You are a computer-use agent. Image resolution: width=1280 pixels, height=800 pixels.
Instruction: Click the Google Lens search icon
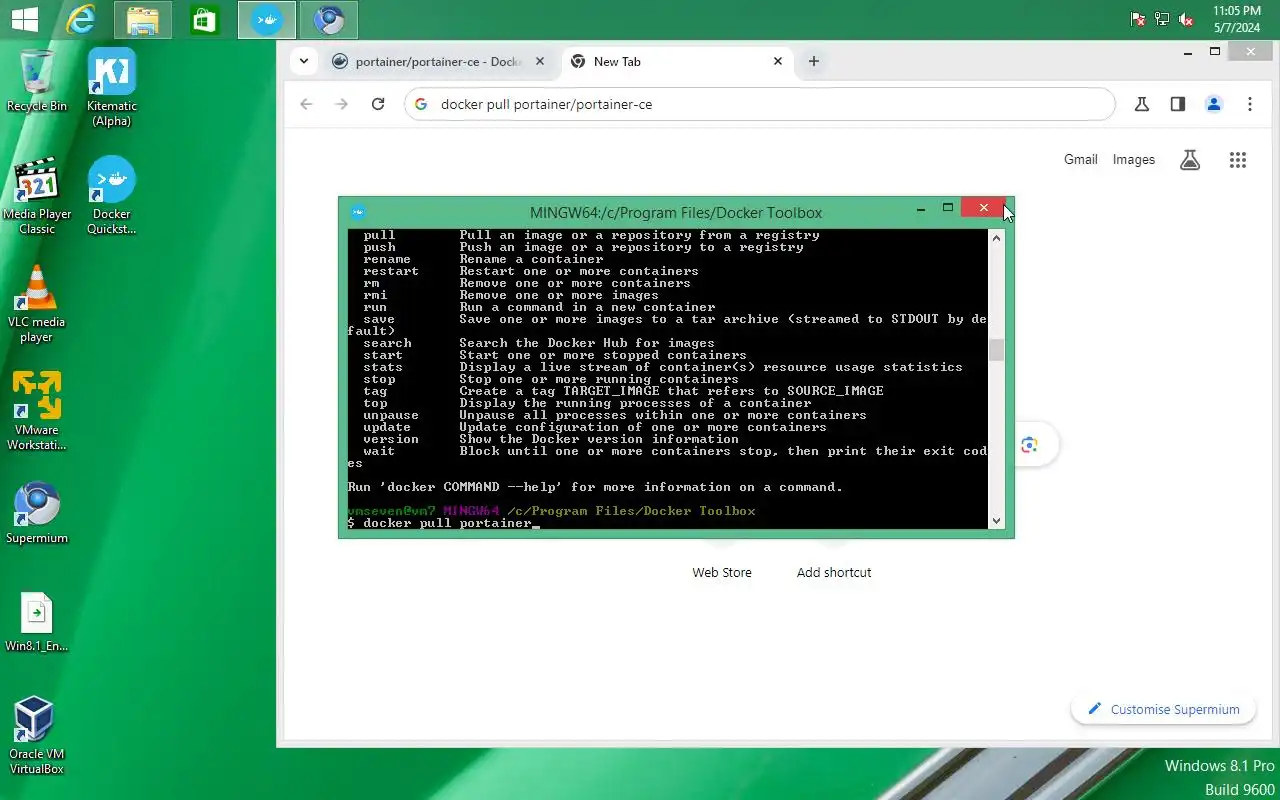pyautogui.click(x=1029, y=445)
